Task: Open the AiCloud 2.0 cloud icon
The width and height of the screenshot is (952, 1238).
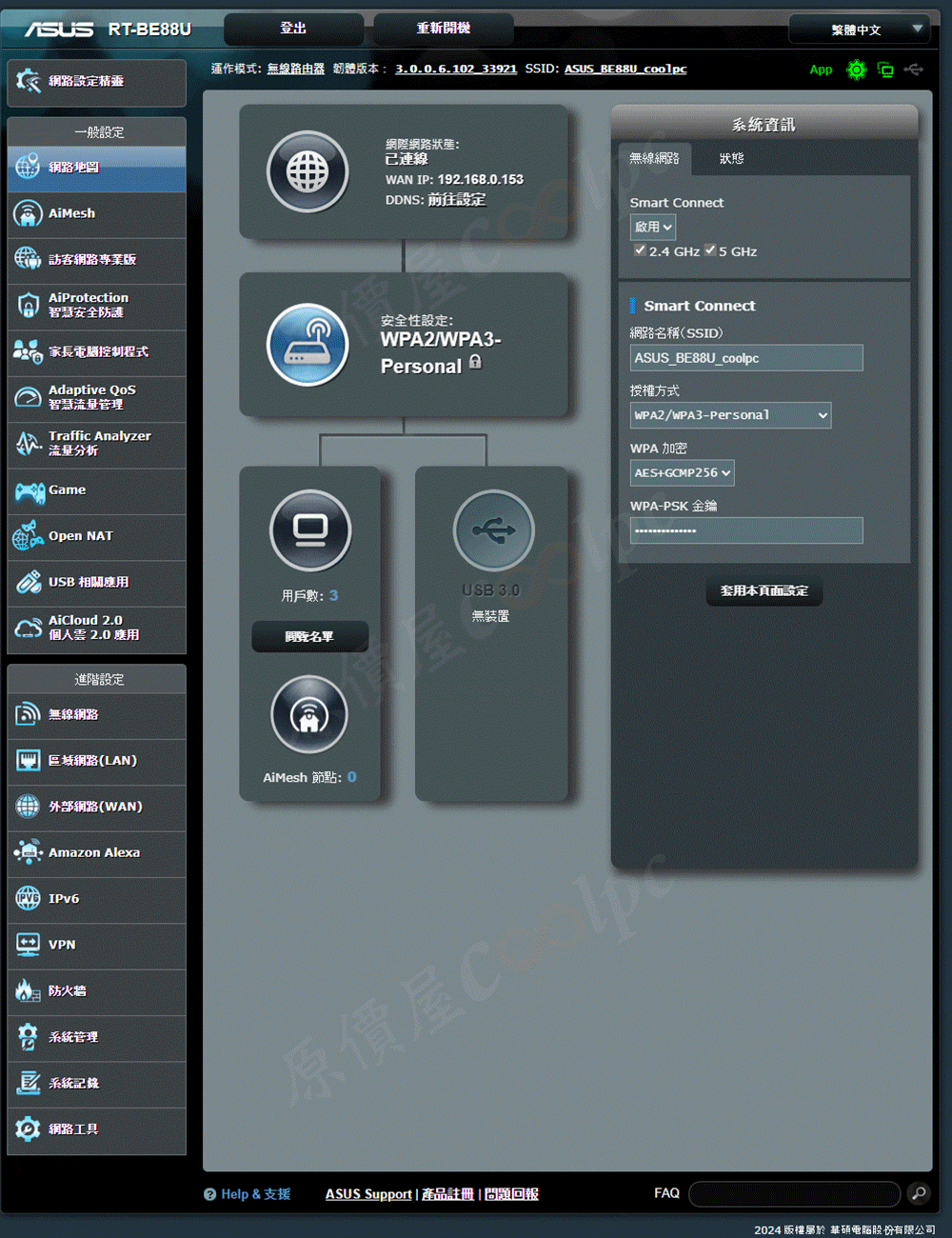Action: pyautogui.click(x=28, y=628)
